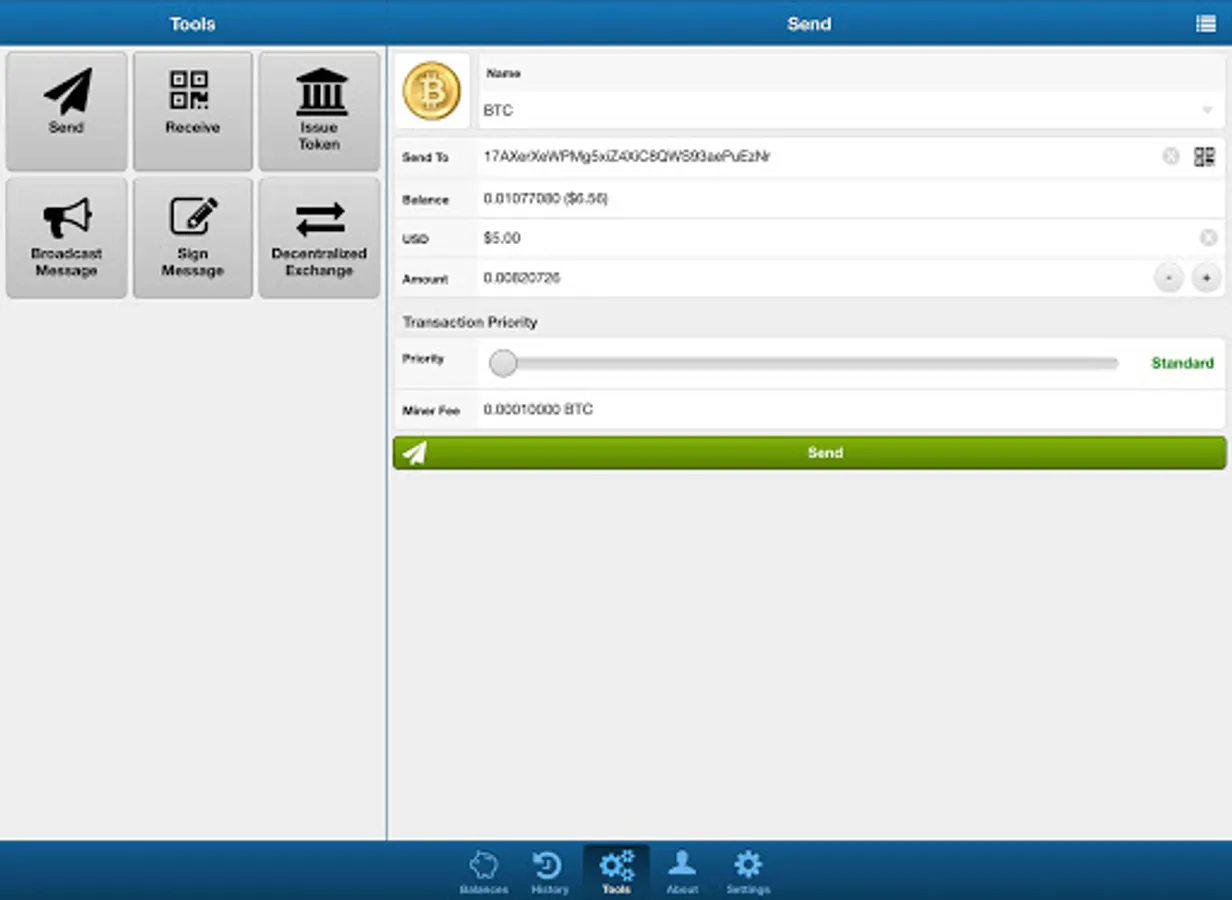Click the Amount 0.00820726 field

814,278
